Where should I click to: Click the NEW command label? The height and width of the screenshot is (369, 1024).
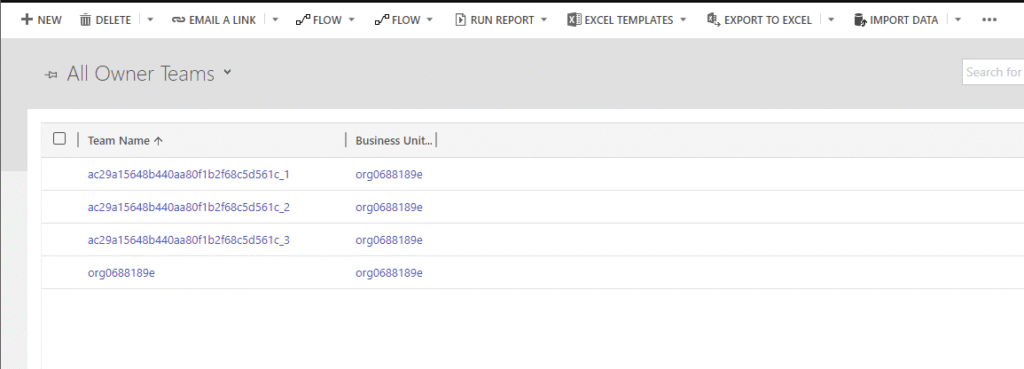coord(50,20)
